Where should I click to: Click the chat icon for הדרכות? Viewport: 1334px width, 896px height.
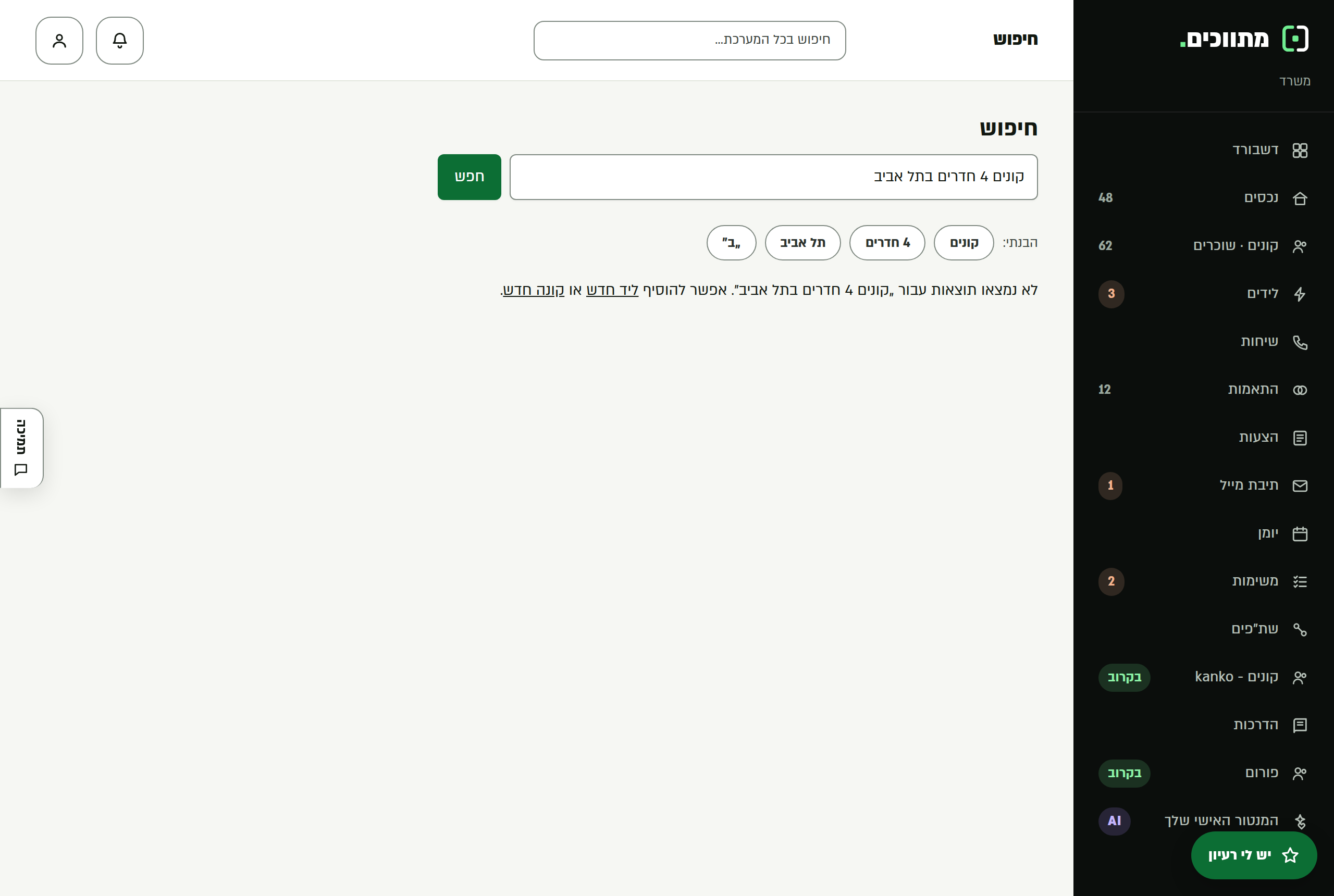[1300, 725]
